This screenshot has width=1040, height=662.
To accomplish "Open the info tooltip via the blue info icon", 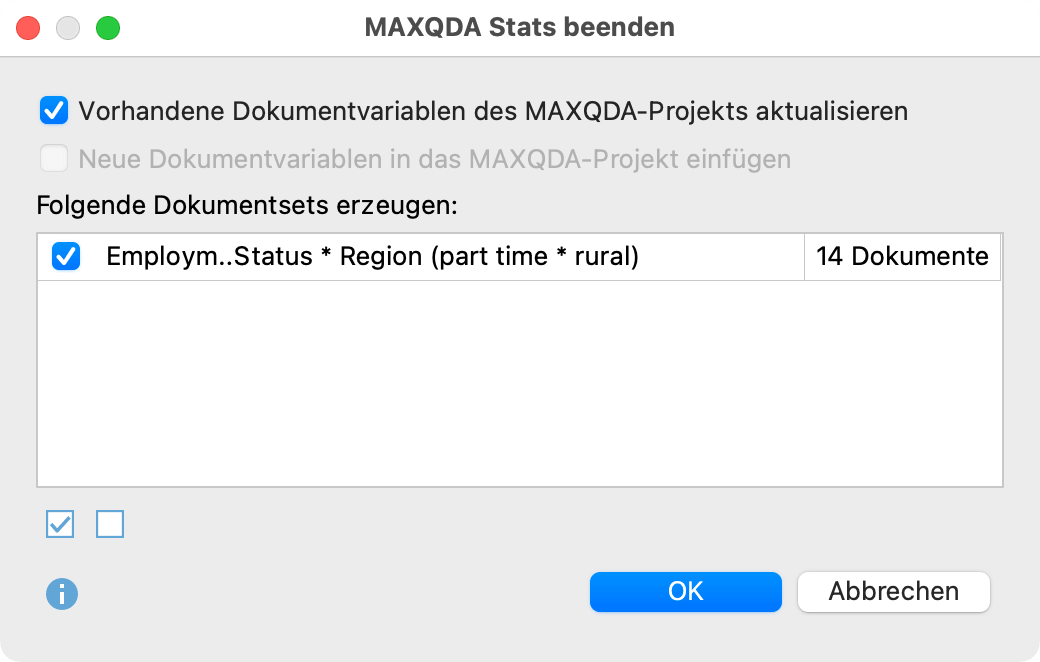I will pos(62,593).
